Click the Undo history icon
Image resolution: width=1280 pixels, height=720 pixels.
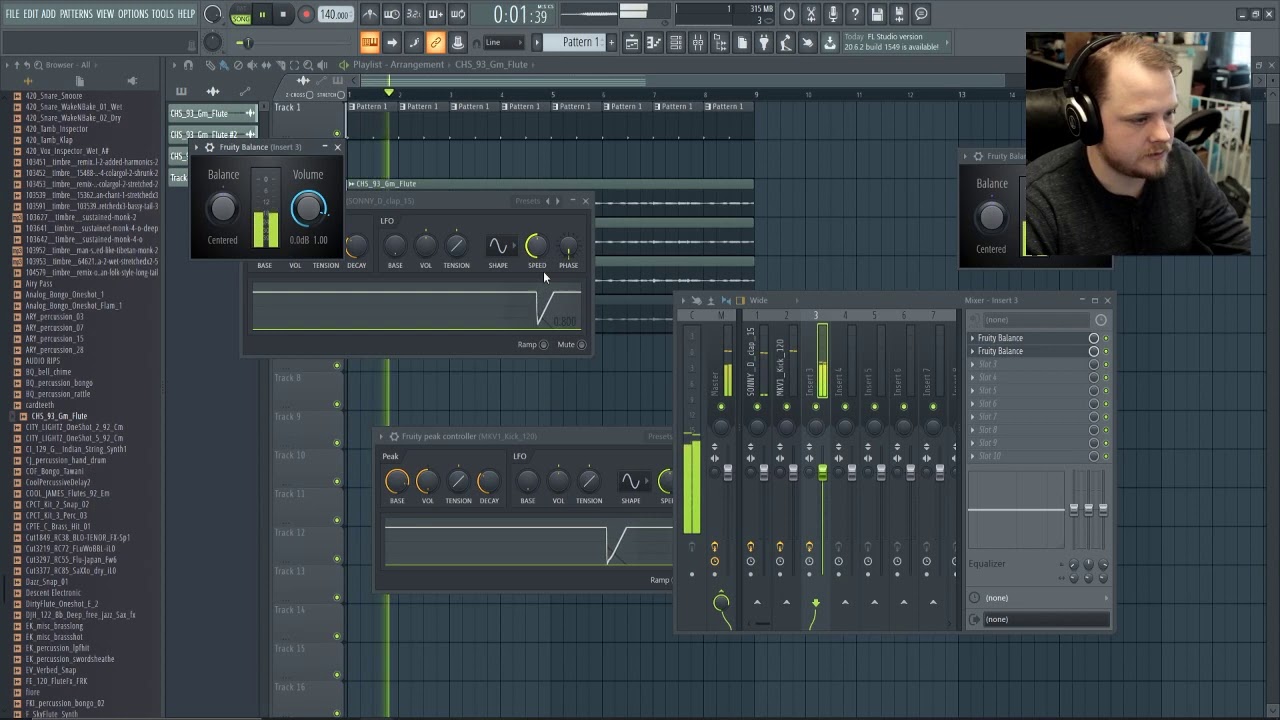[789, 14]
